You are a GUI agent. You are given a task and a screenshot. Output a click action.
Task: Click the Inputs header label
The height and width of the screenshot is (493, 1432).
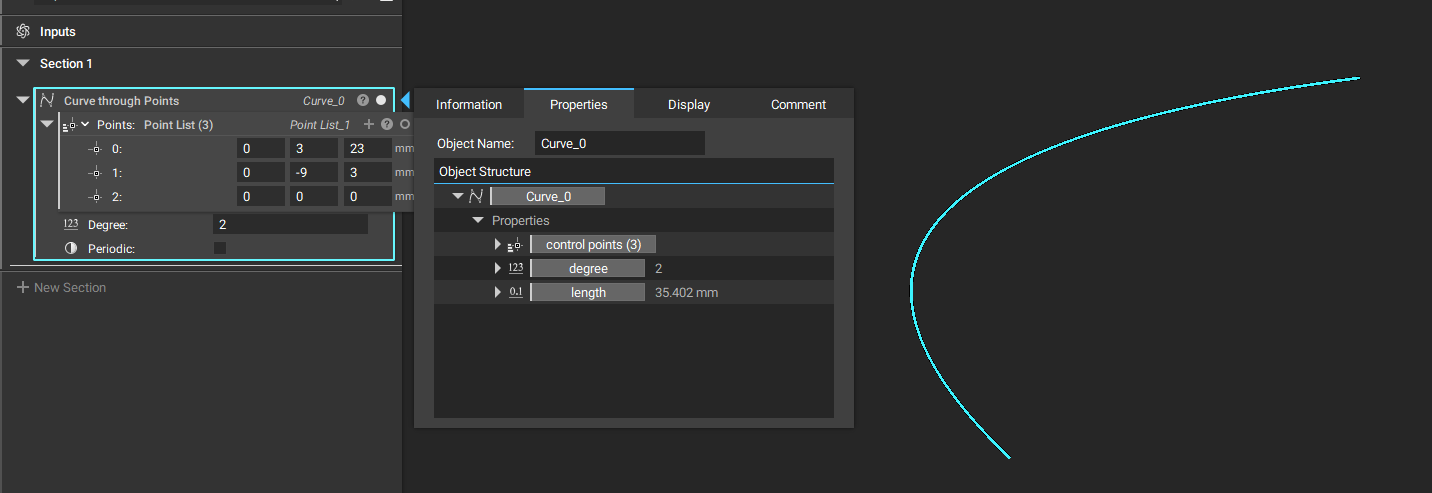click(x=58, y=32)
